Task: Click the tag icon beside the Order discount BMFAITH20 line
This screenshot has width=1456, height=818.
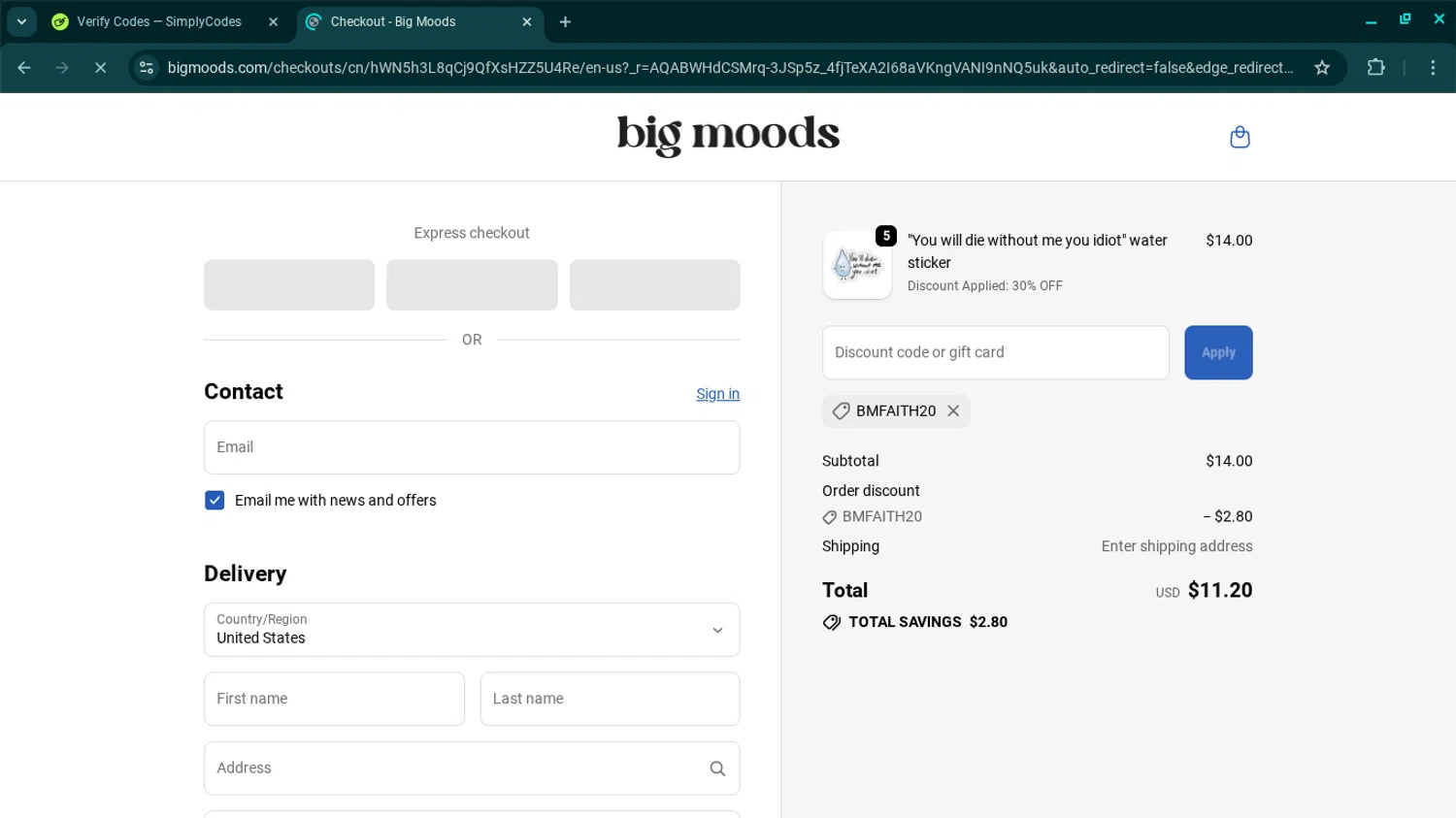Action: 830,517
